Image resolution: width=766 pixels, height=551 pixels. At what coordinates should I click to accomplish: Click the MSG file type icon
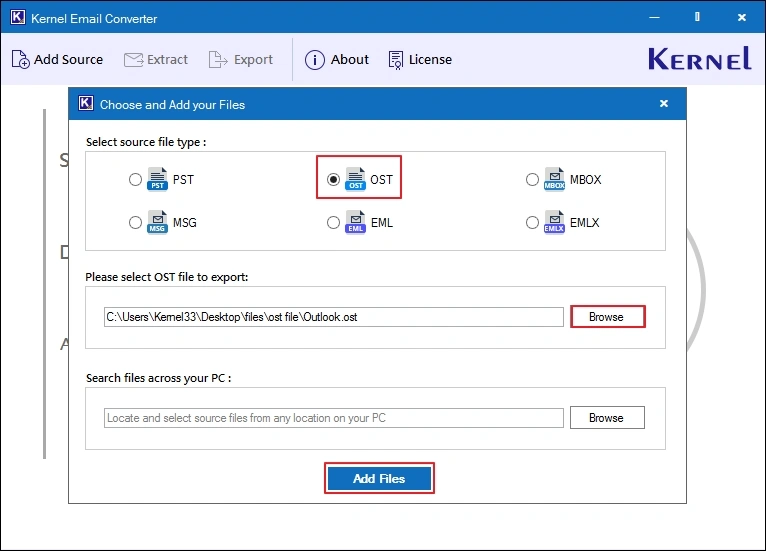(157, 222)
